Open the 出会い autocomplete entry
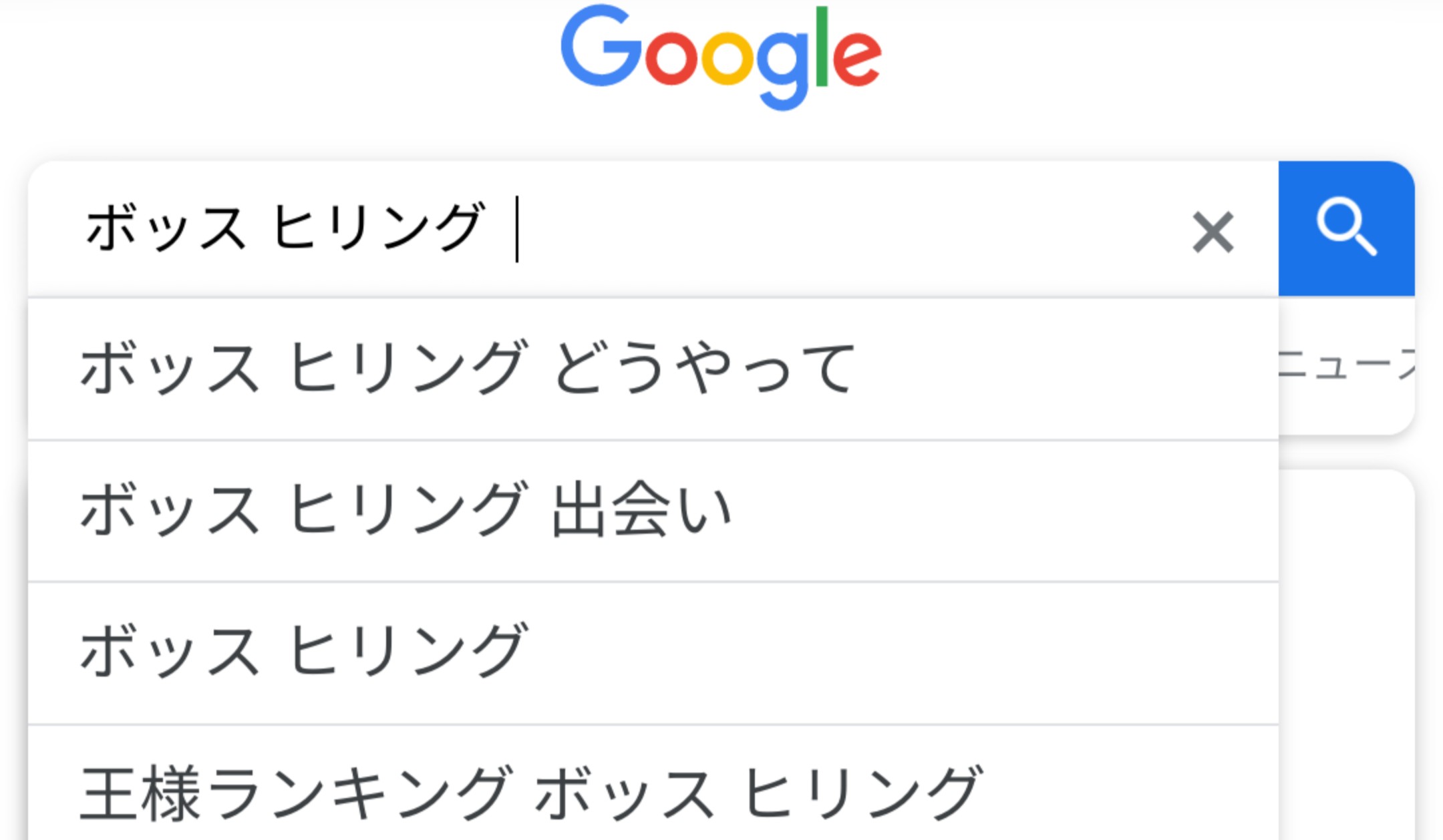This screenshot has height=840, width=1443. click(x=406, y=510)
